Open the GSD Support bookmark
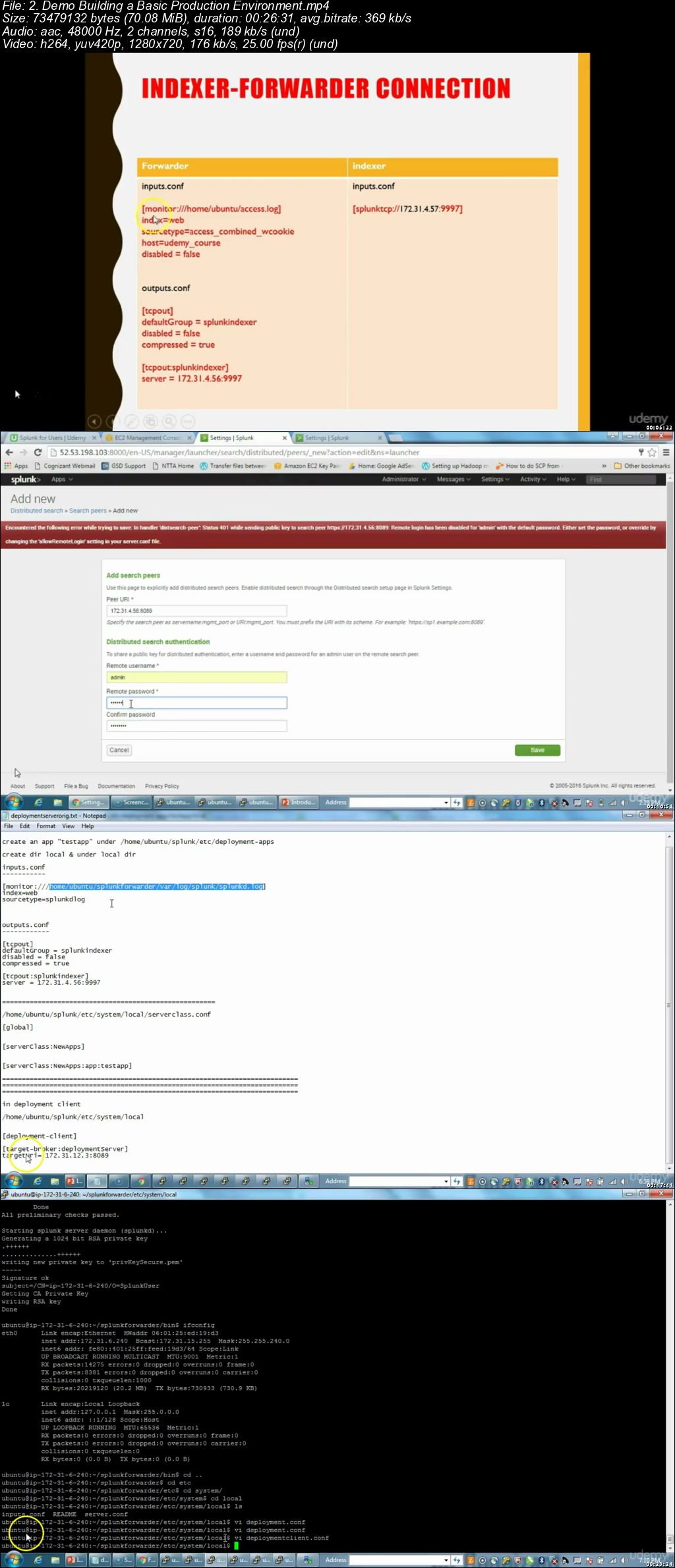This screenshot has width=675, height=1568. 123,466
